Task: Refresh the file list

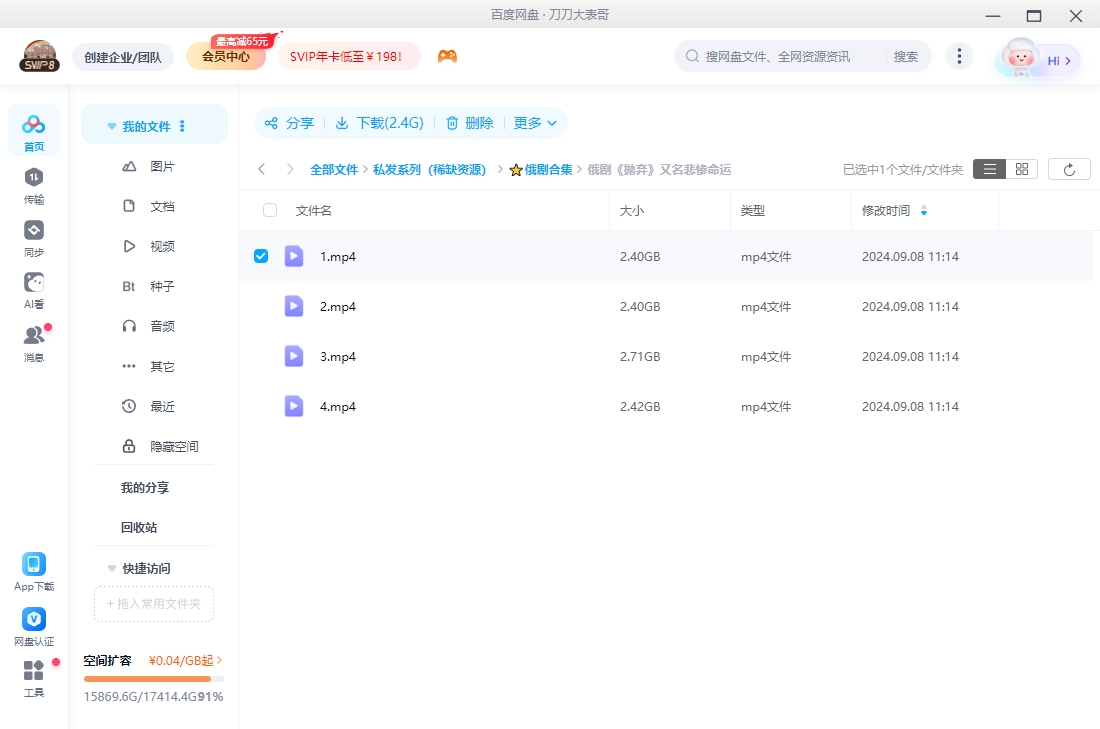Action: (x=1069, y=168)
